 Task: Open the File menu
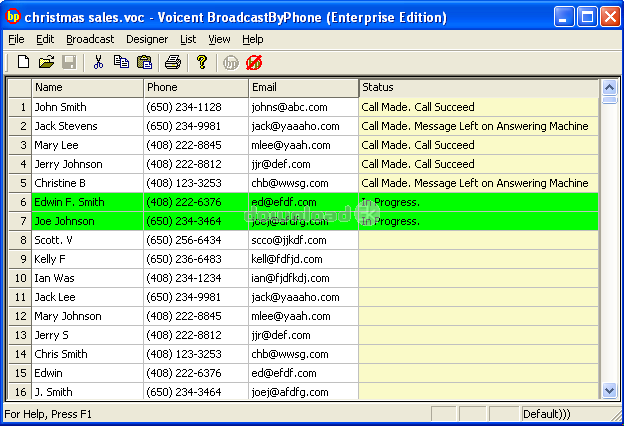point(16,39)
